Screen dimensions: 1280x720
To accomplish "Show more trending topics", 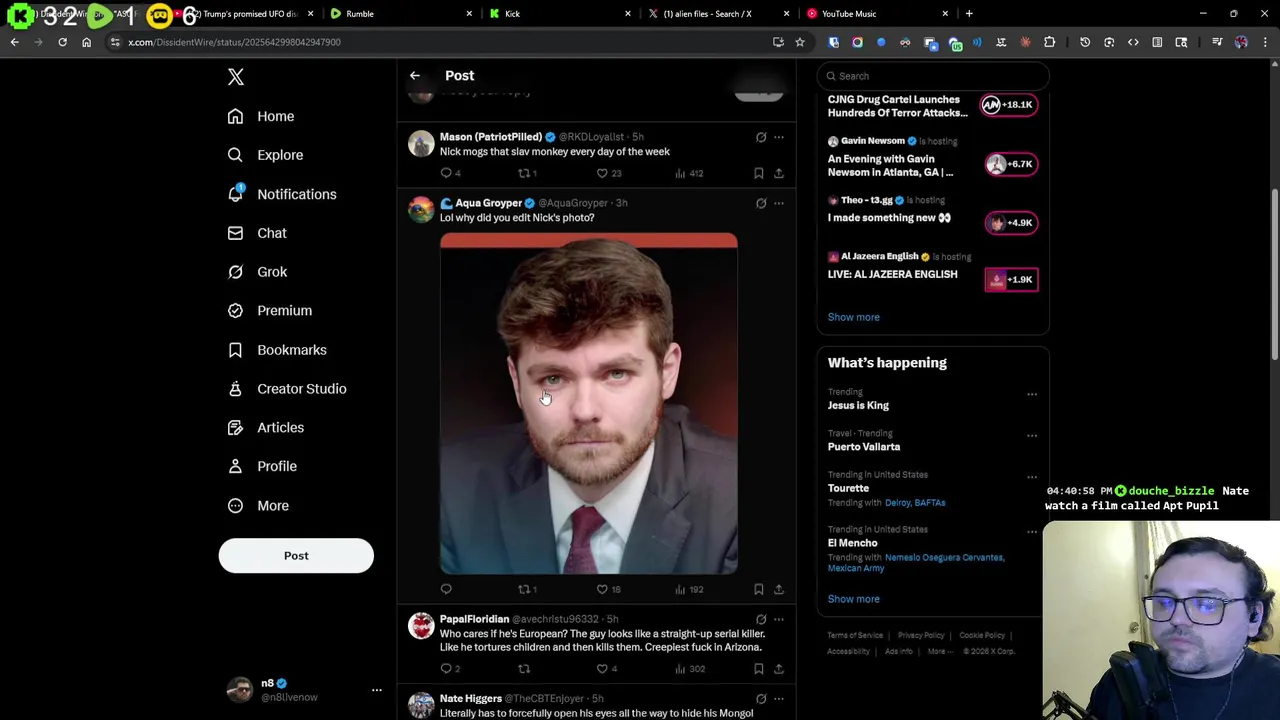I will pyautogui.click(x=853, y=599).
